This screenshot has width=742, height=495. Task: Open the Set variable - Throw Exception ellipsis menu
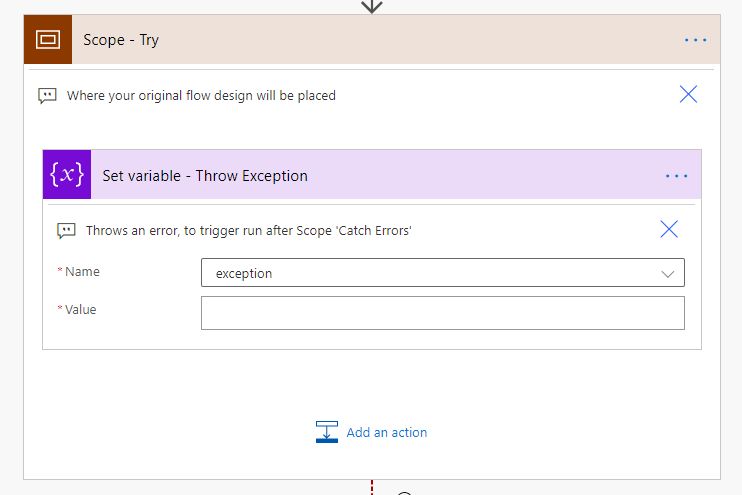point(676,176)
